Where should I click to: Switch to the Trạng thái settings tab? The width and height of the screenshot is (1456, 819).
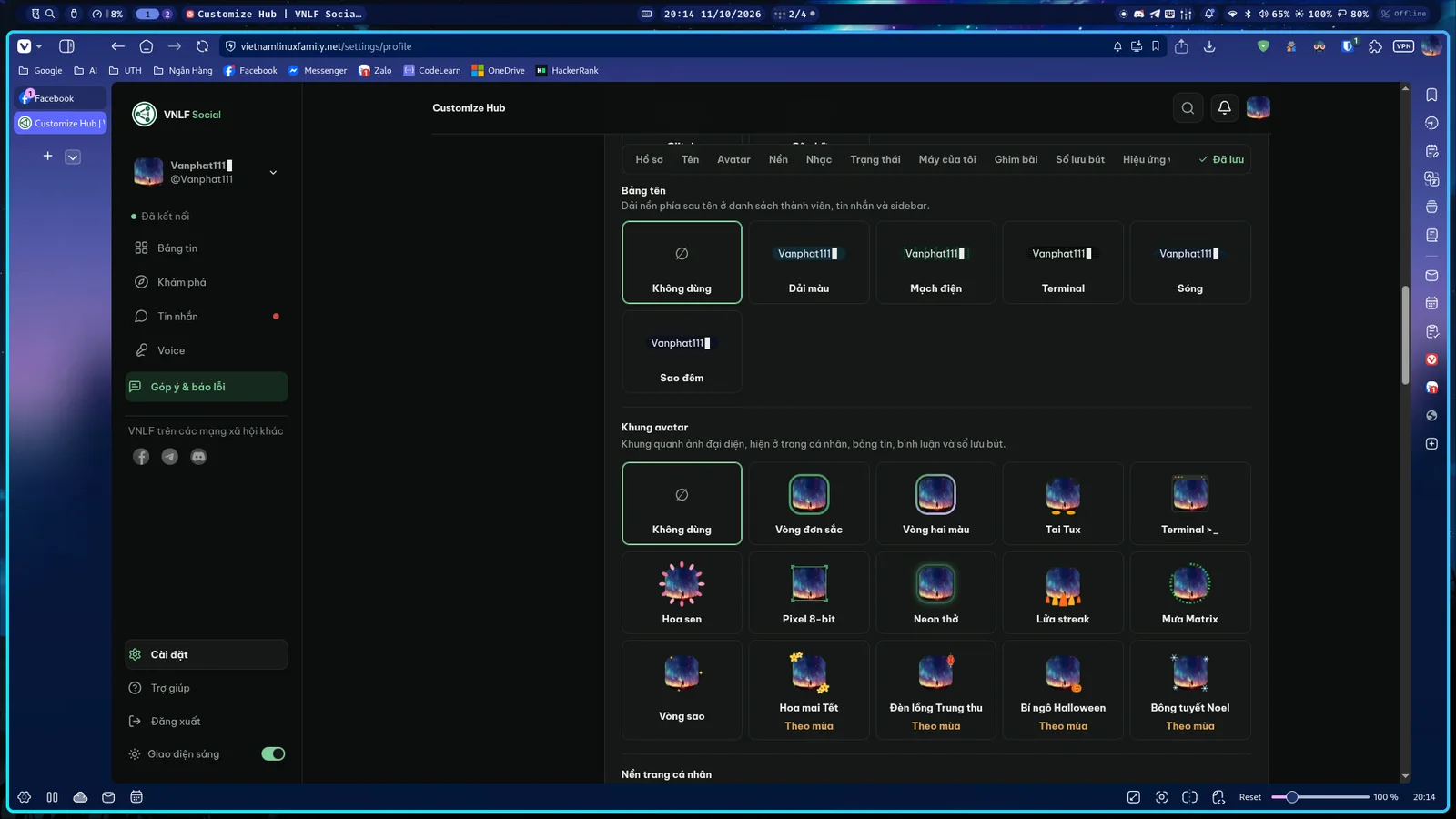click(x=875, y=159)
